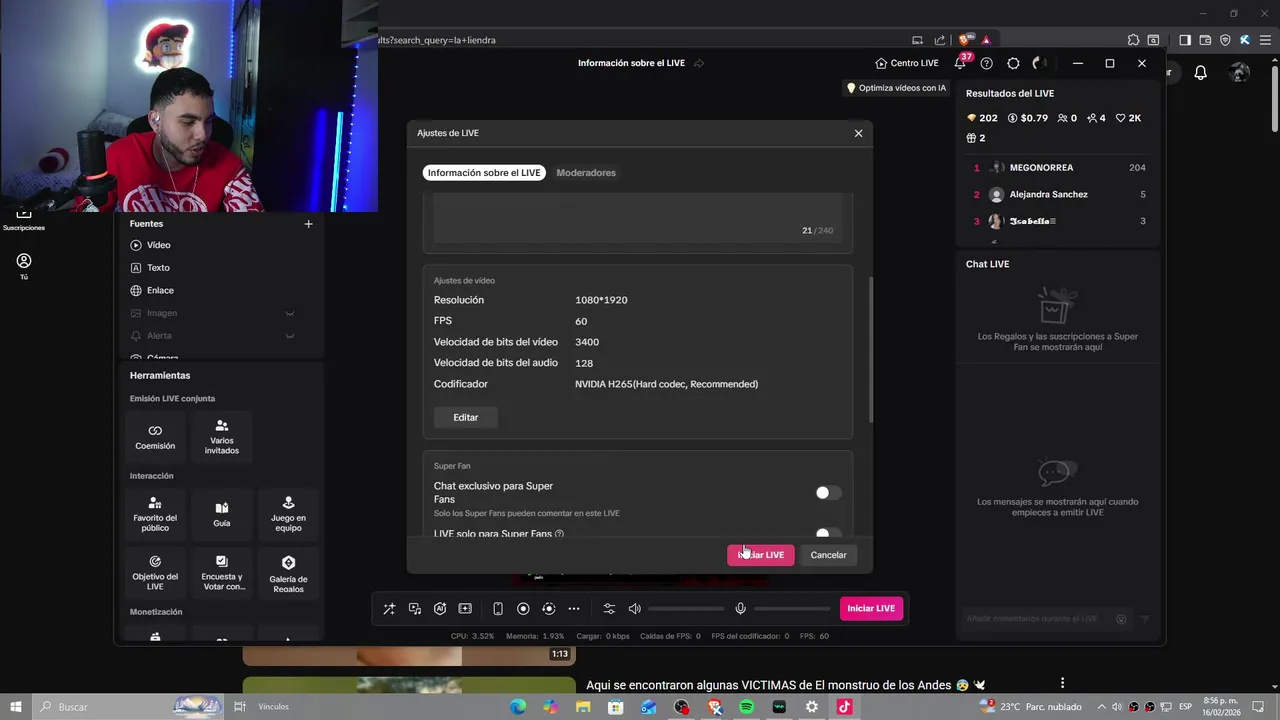Viewport: 1280px width, 720px height.
Task: Start recording with the record icon
Action: tap(523, 608)
